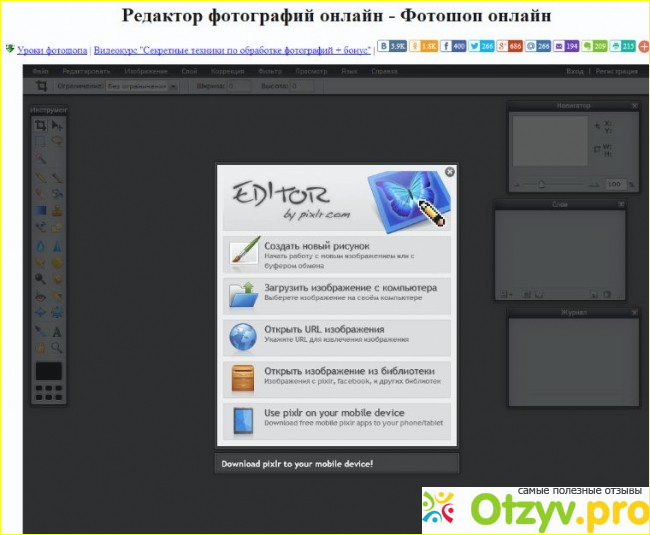Open the Коррекция menu
Image resolution: width=650 pixels, height=535 pixels.
(x=228, y=72)
